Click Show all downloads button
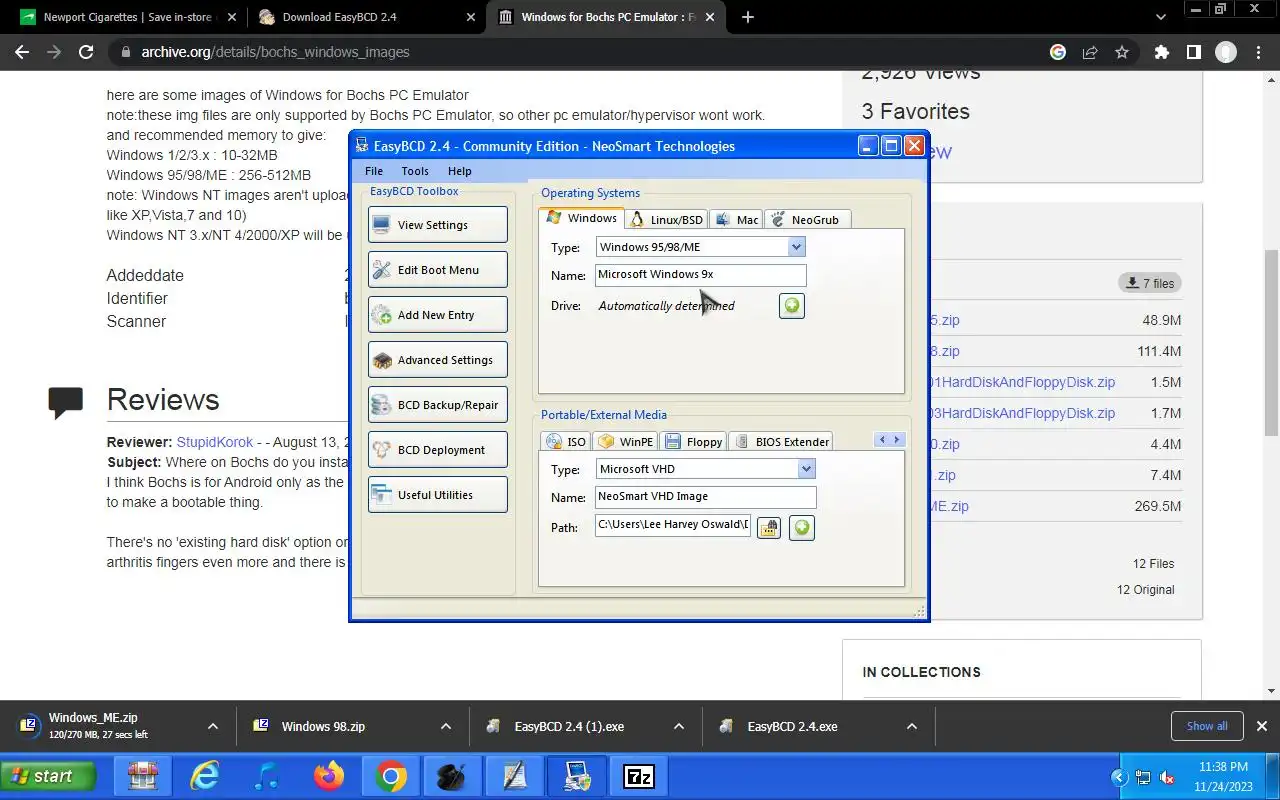Screen dimensions: 1280x800 (x=1207, y=726)
